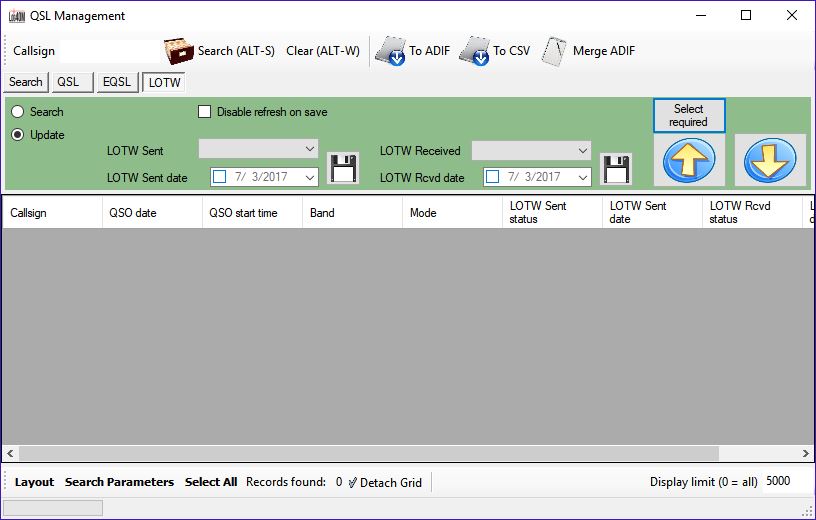This screenshot has height=520, width=816.
Task: Click Search (ALT-S) label
Action: [236, 51]
